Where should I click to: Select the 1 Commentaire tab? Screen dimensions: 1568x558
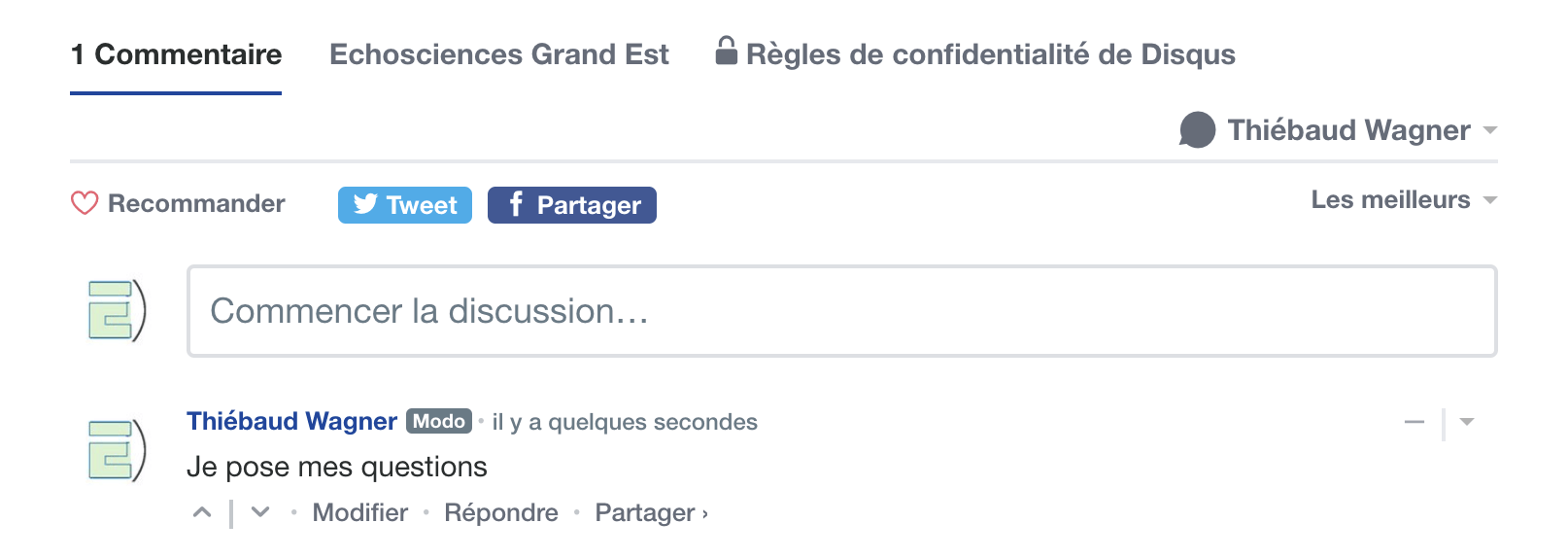(x=176, y=54)
